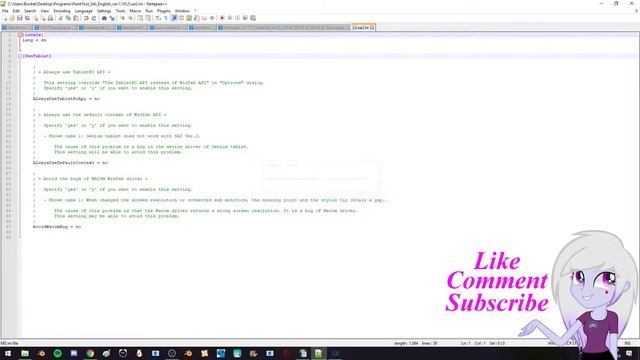Click the stop macro recording icon

[229, 18]
